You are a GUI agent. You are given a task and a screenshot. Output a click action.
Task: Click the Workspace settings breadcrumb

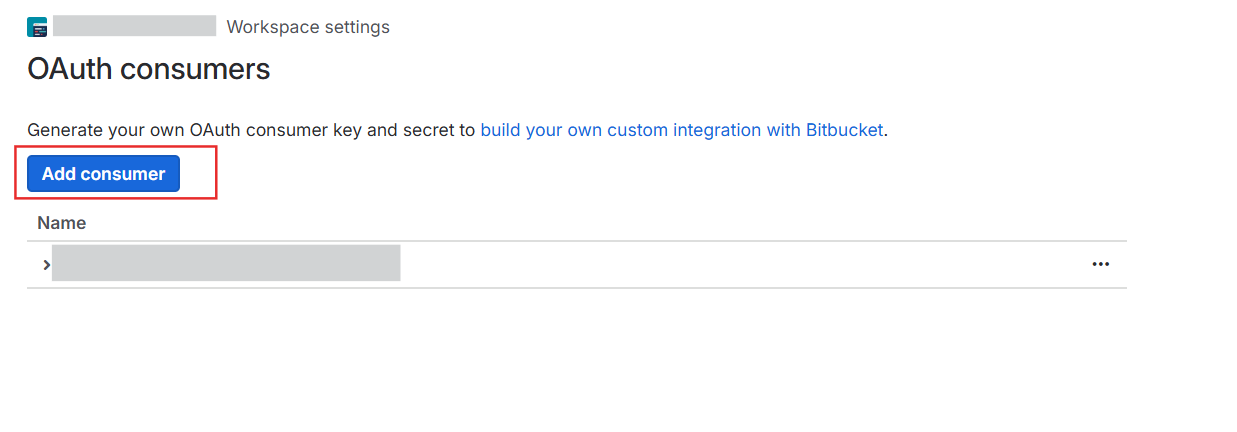[x=308, y=27]
